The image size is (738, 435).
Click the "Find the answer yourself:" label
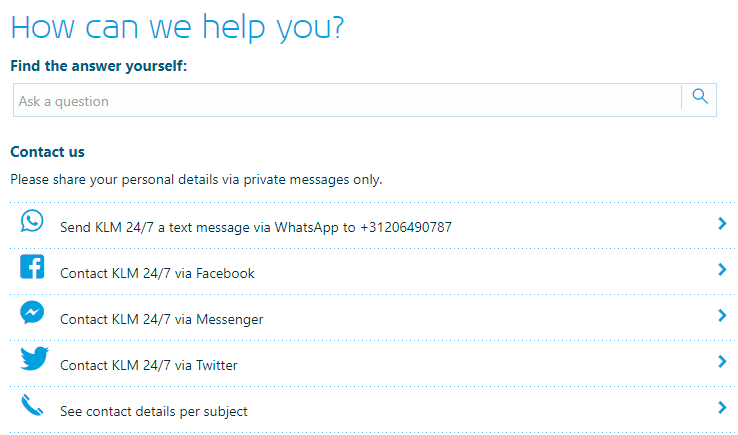(x=99, y=66)
